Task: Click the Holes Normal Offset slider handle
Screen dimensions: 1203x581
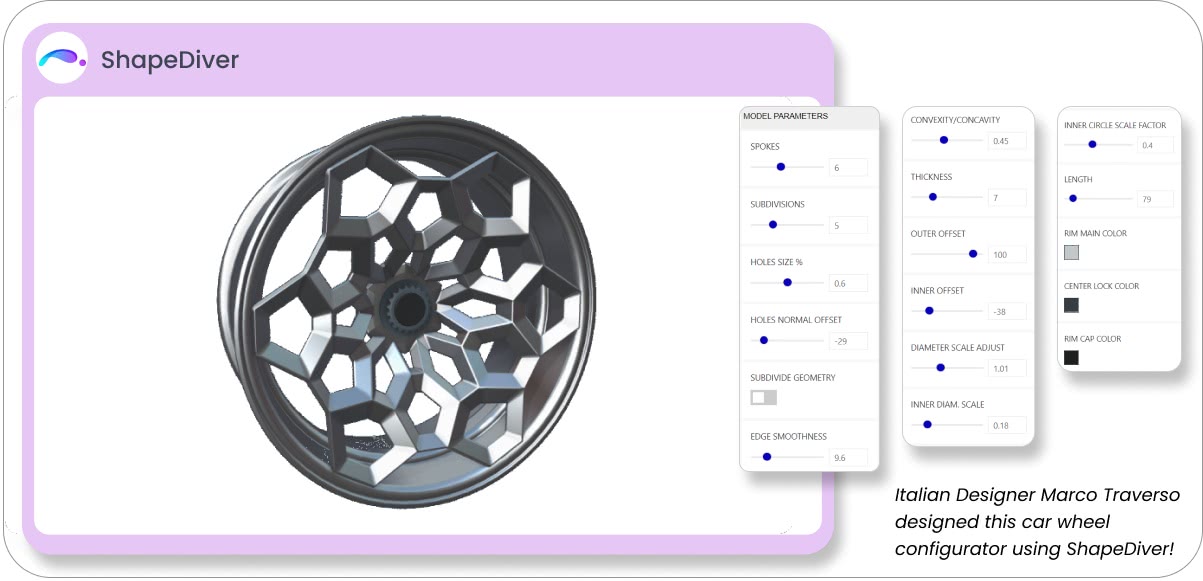Action: coord(764,340)
